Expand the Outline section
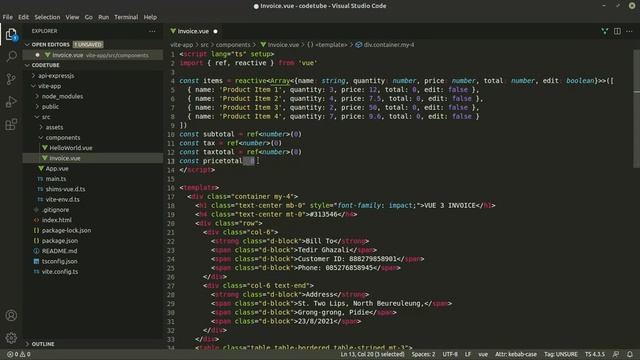This screenshot has height=360, width=640. (x=43, y=344)
